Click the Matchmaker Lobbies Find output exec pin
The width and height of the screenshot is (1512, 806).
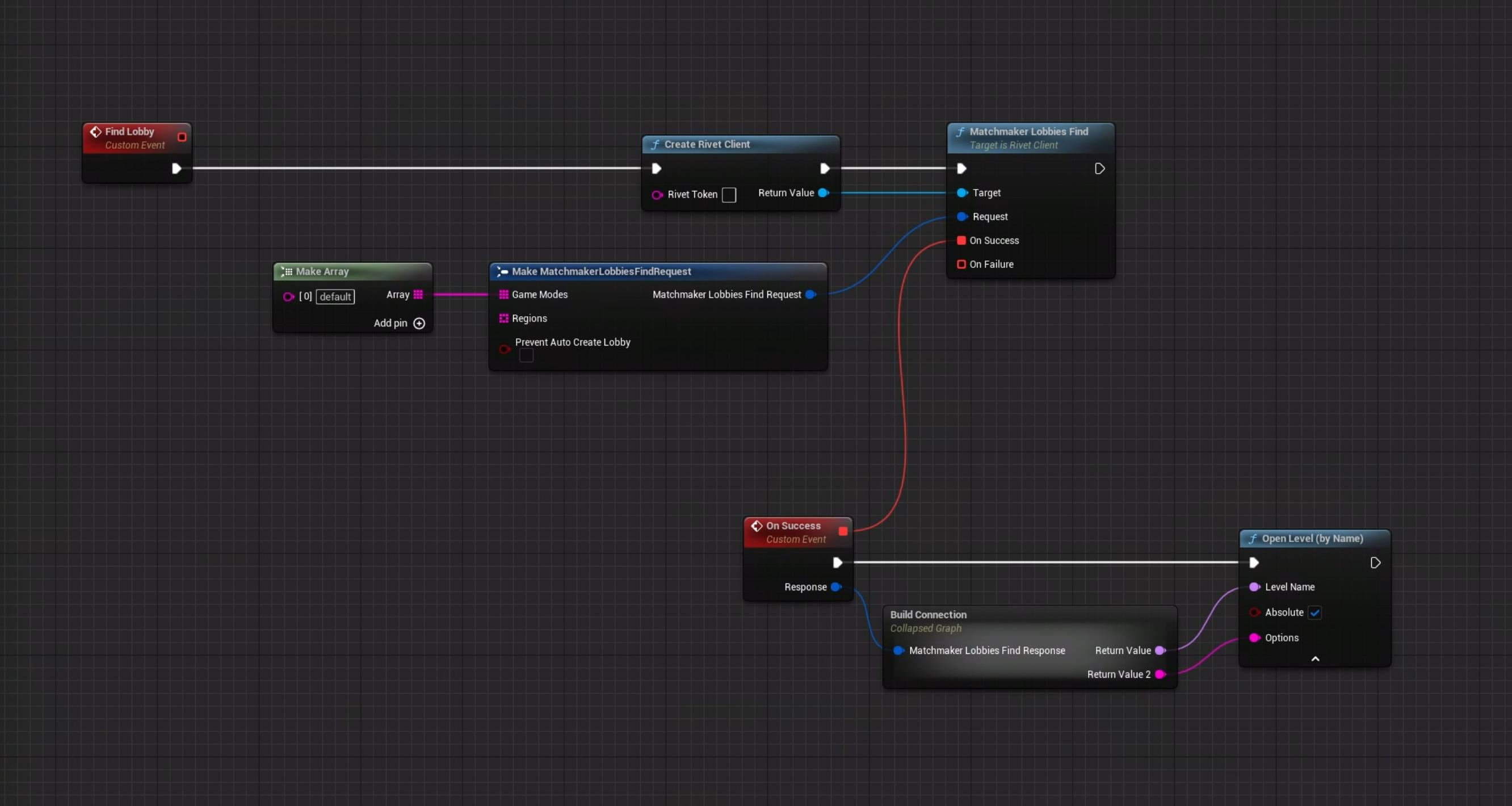pos(1099,169)
